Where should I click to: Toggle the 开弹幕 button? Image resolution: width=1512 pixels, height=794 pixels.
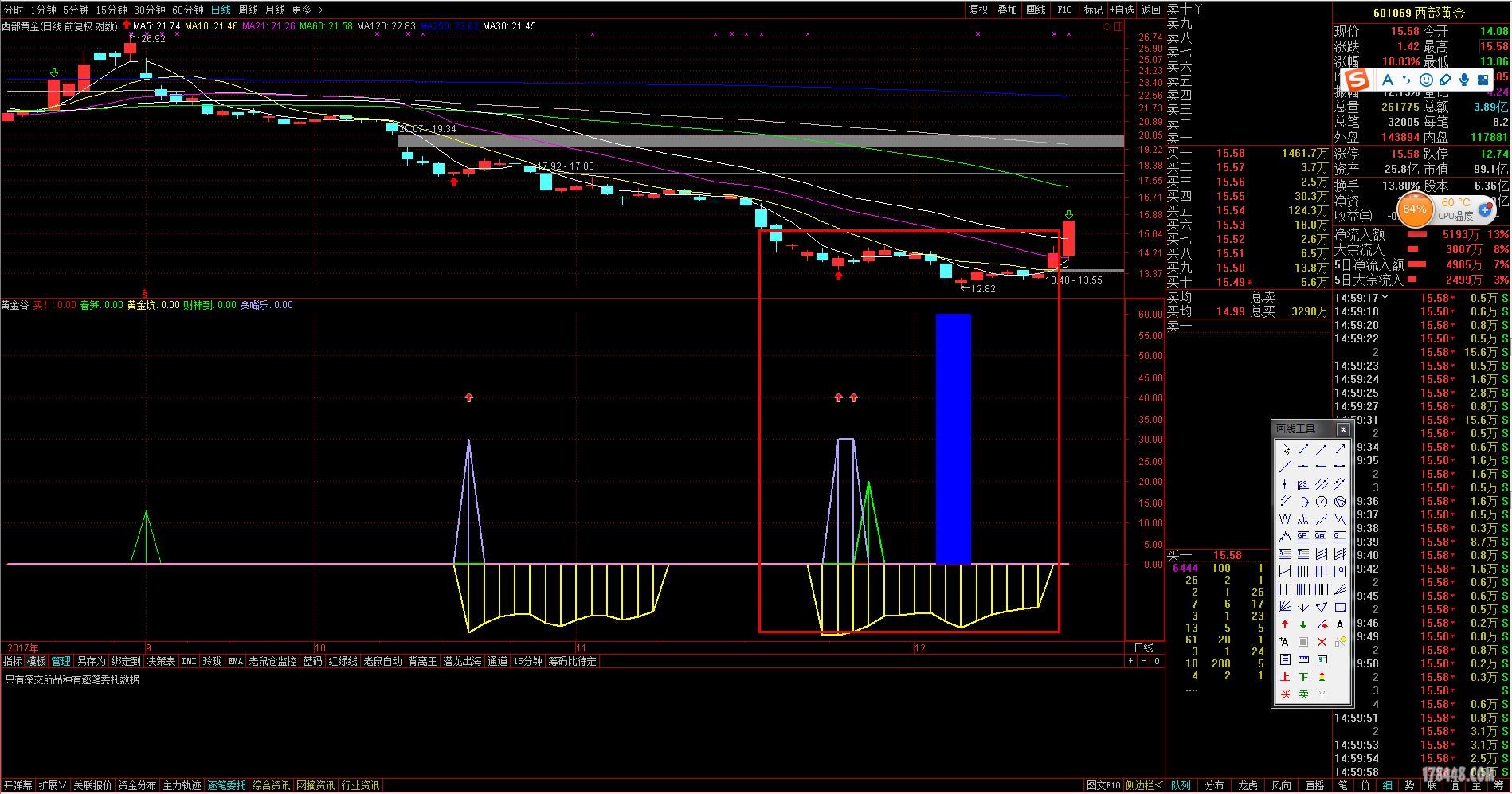pos(18,785)
